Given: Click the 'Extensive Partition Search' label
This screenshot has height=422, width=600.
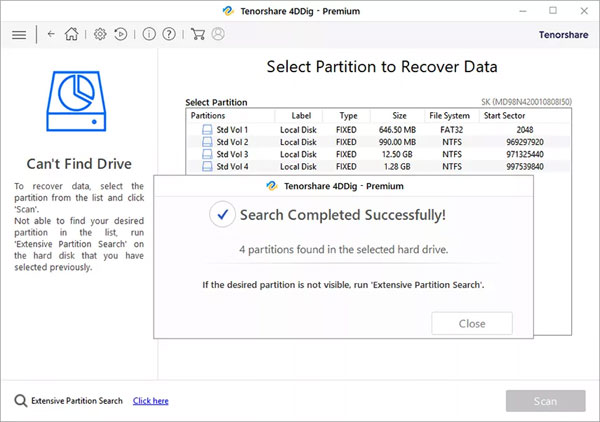Looking at the screenshot, I should [x=77, y=401].
